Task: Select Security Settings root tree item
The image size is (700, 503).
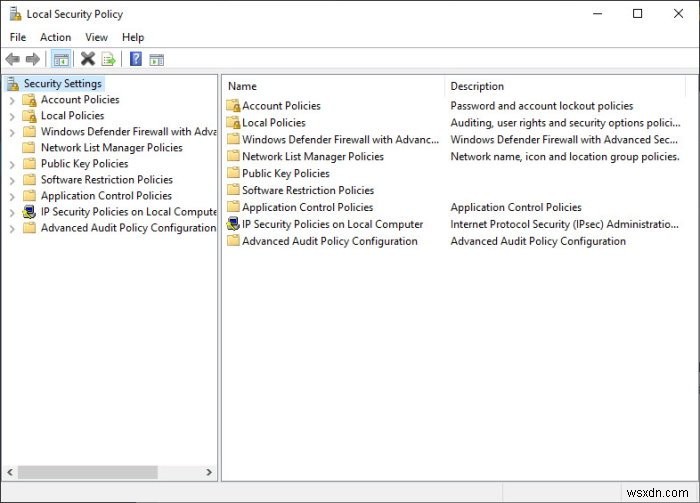Action: (x=62, y=84)
